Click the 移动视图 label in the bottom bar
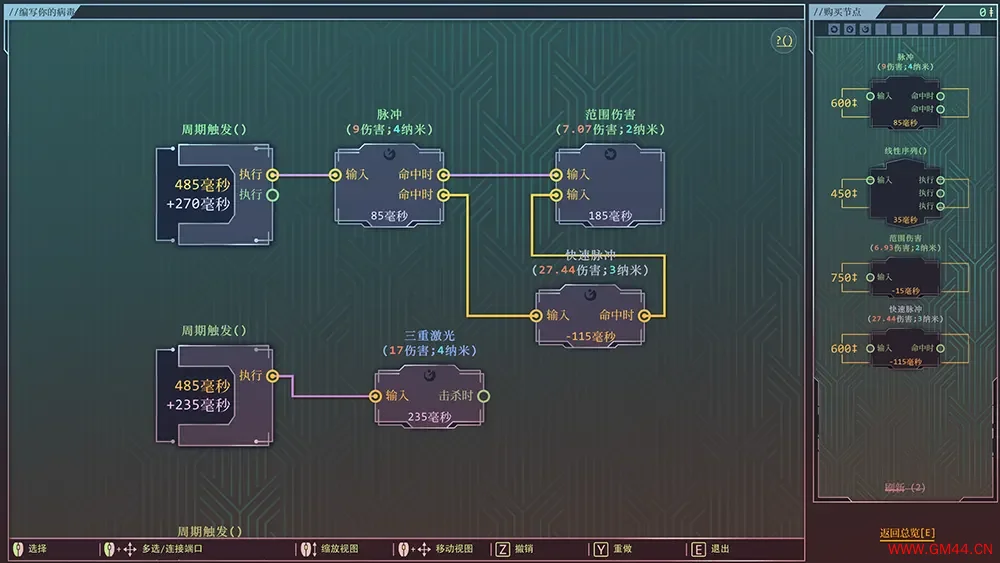1000x563 pixels. coord(454,549)
